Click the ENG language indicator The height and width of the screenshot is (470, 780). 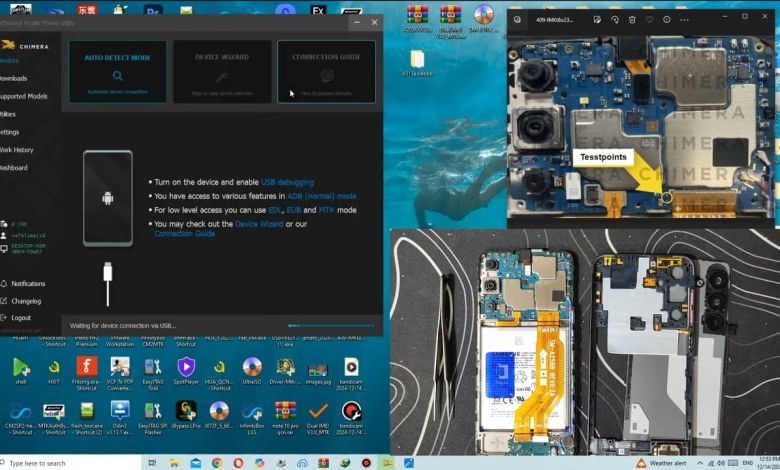(x=747, y=463)
